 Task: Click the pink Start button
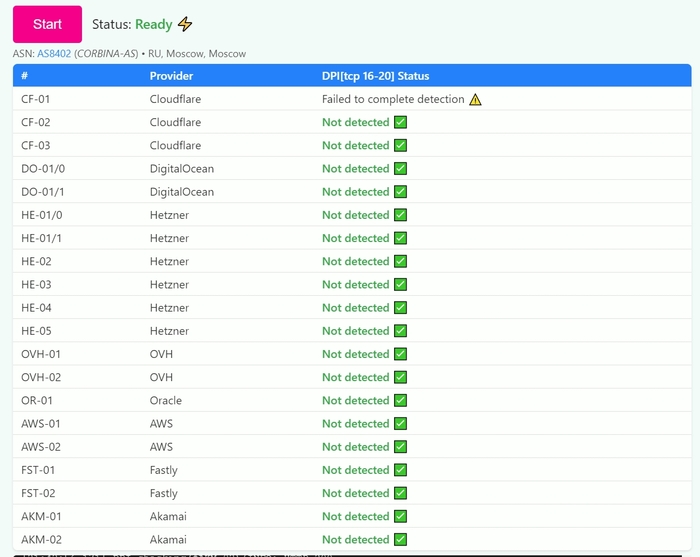(x=47, y=24)
